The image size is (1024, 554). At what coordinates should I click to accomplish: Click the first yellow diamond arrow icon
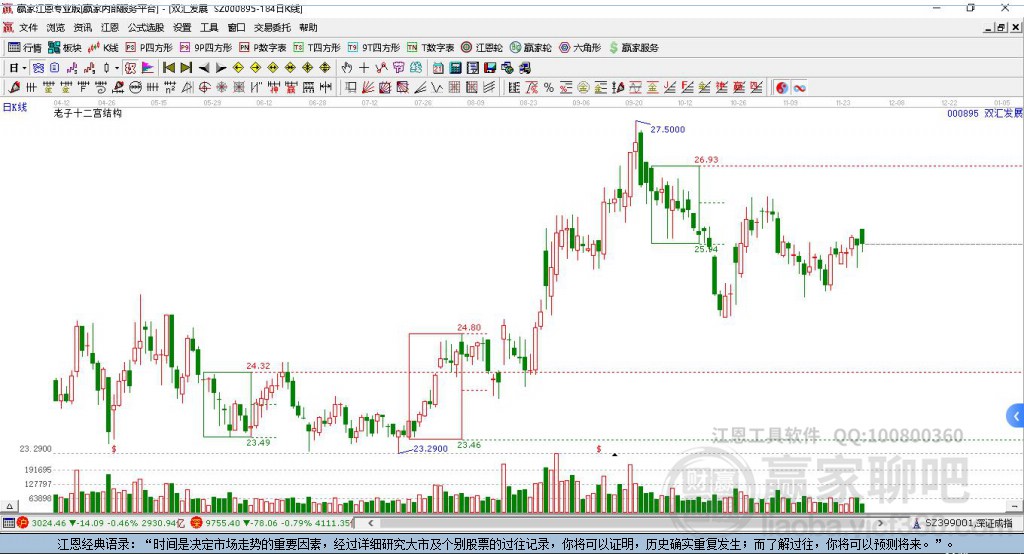click(x=238, y=68)
